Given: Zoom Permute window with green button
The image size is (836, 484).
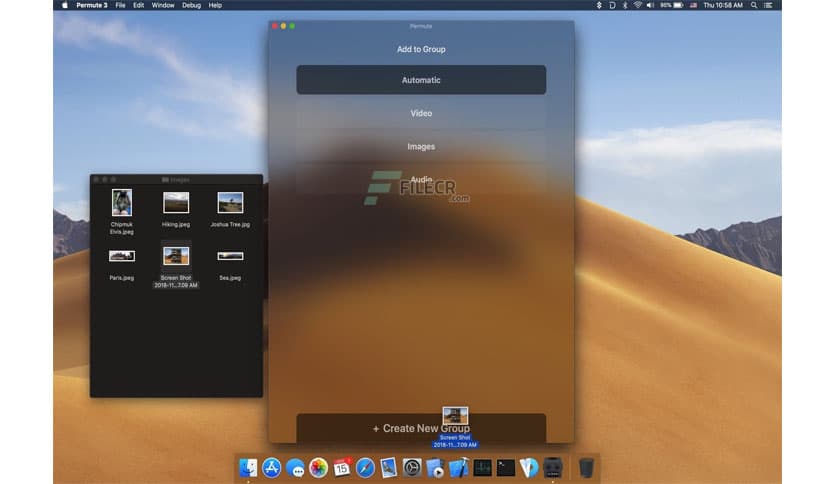Looking at the screenshot, I should pos(292,26).
